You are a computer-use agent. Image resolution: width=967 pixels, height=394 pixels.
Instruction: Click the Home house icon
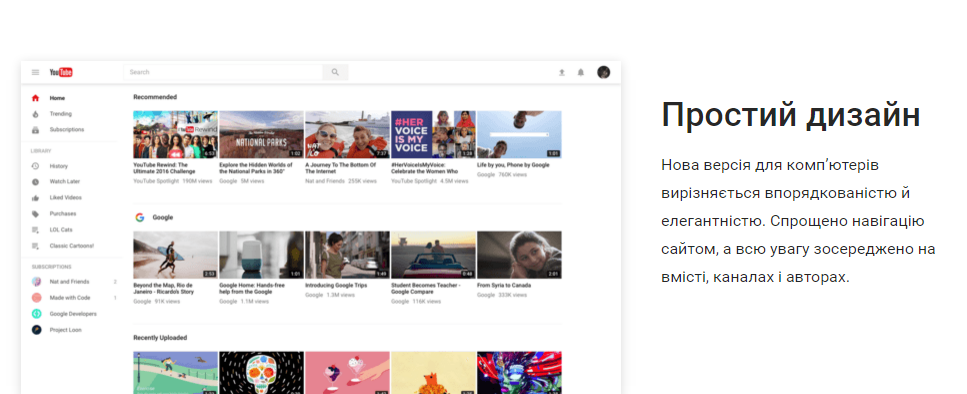35,98
